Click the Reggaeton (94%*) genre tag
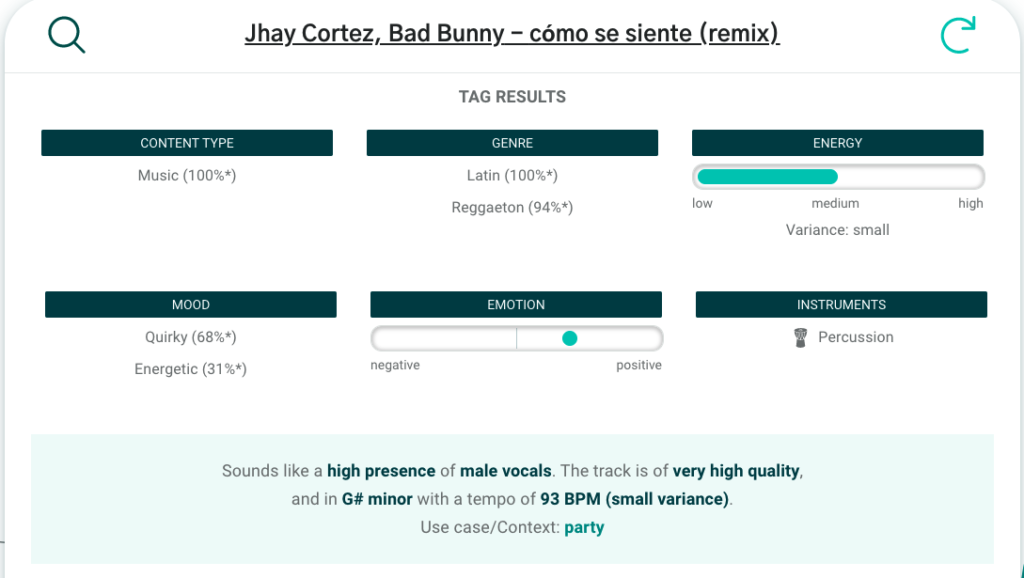The image size is (1024, 578). 512,207
